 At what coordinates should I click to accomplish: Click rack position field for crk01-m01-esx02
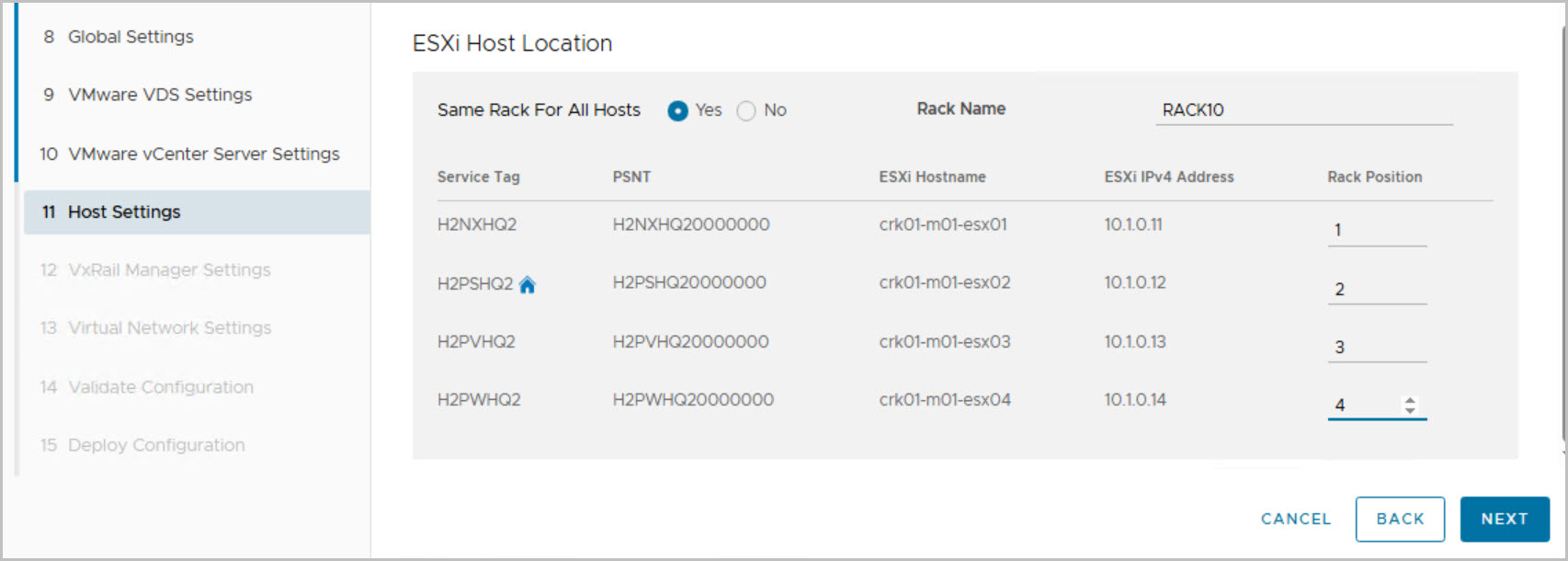click(1376, 289)
